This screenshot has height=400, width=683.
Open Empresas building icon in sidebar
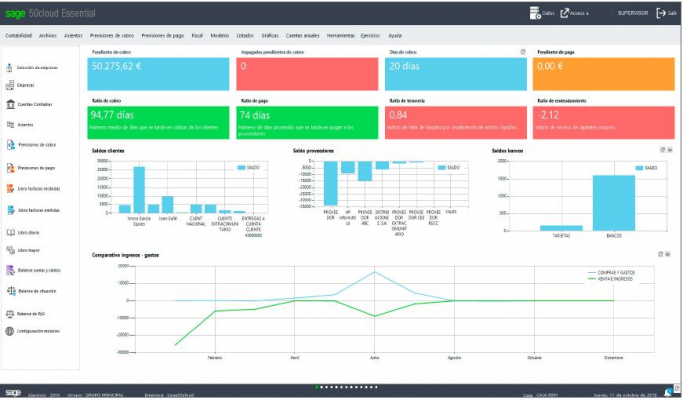point(10,85)
